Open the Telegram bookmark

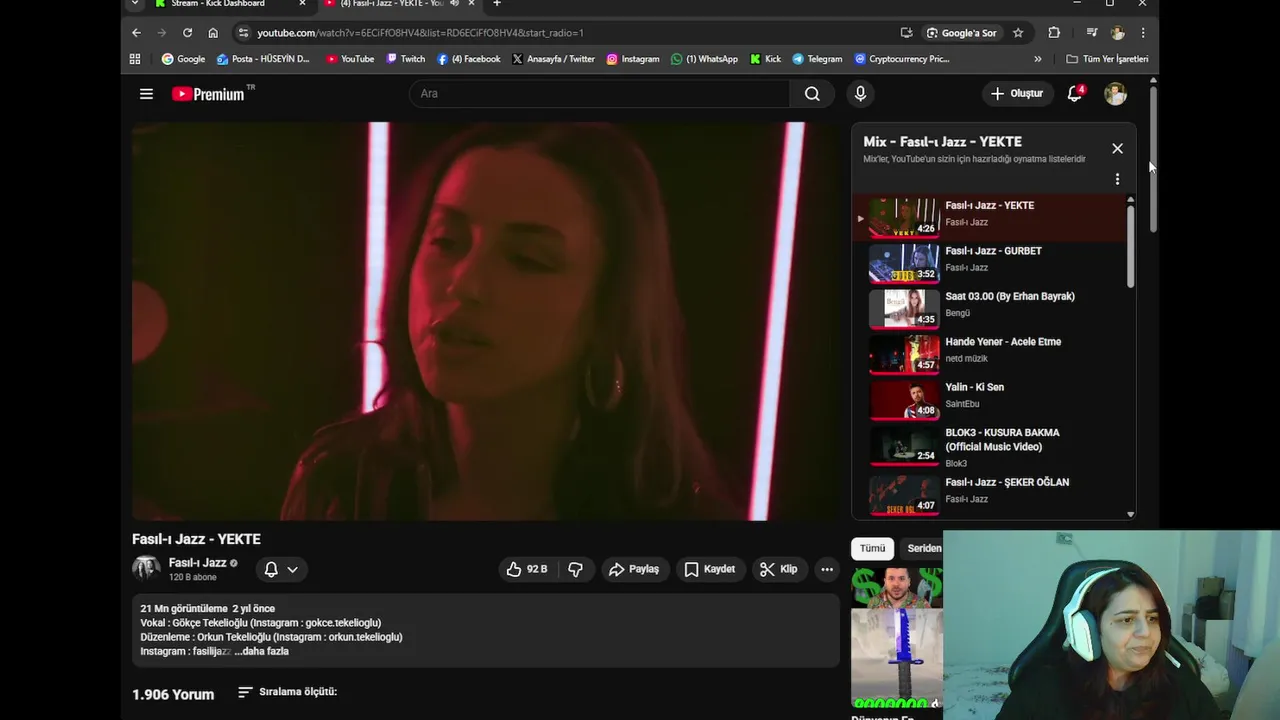coord(817,59)
